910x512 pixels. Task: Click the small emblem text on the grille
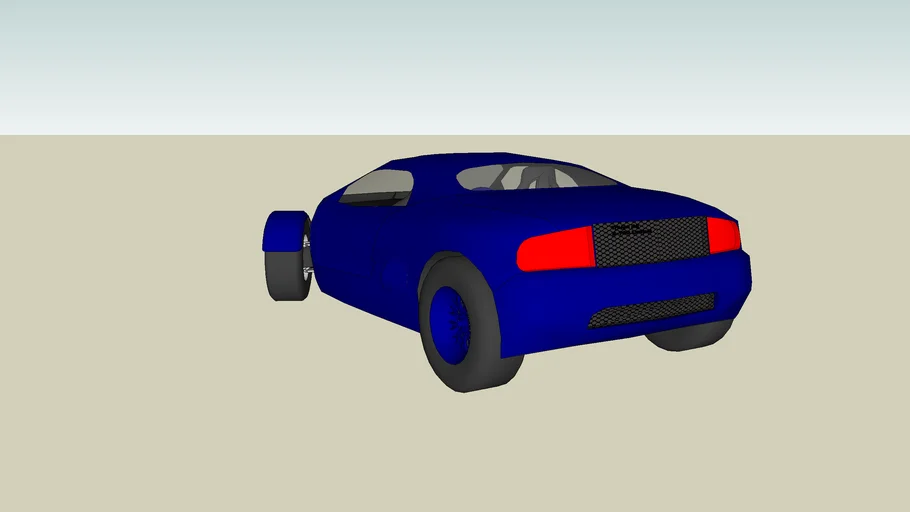pyautogui.click(x=631, y=231)
